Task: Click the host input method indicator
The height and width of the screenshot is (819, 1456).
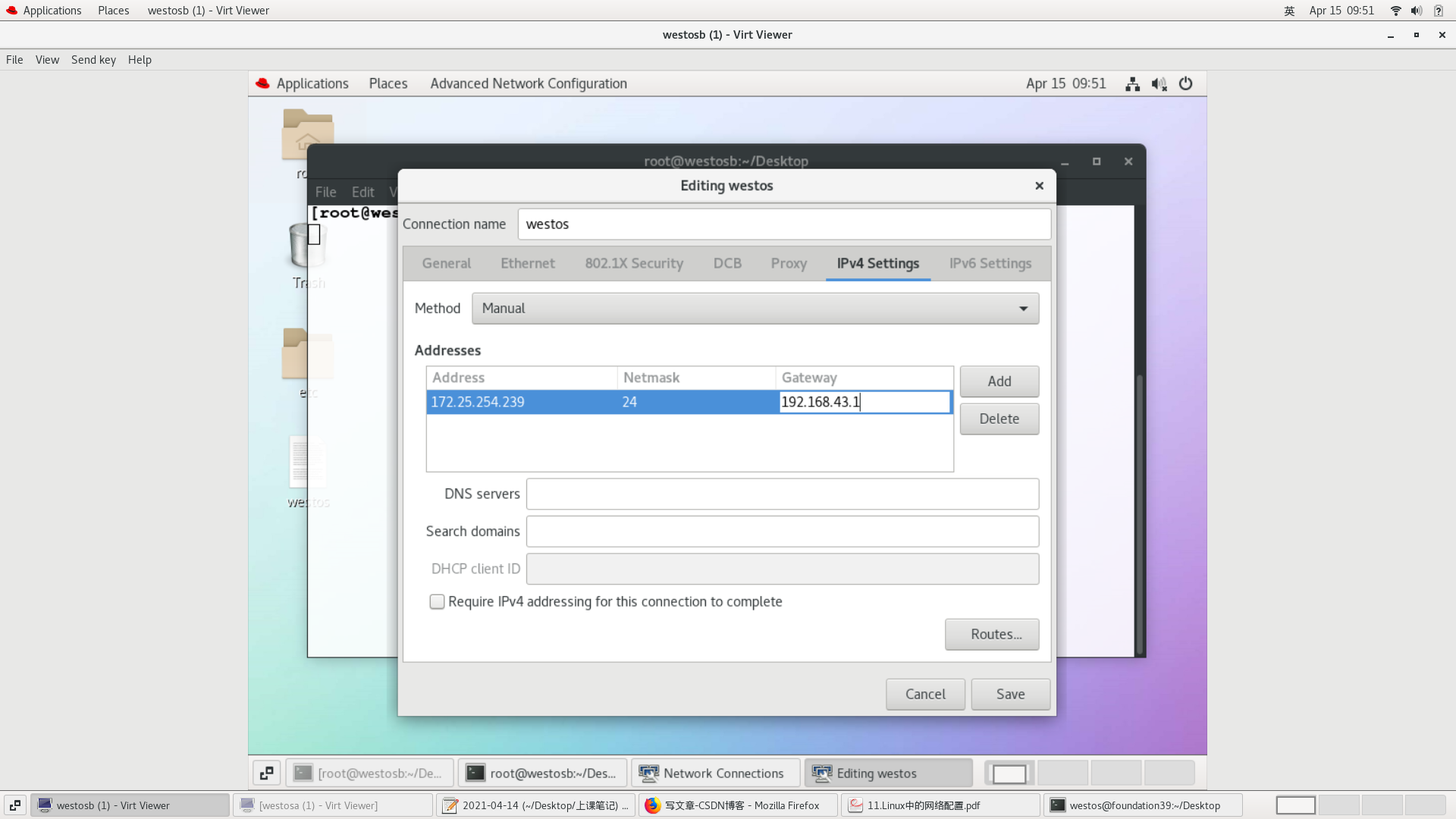Action: click(1289, 11)
